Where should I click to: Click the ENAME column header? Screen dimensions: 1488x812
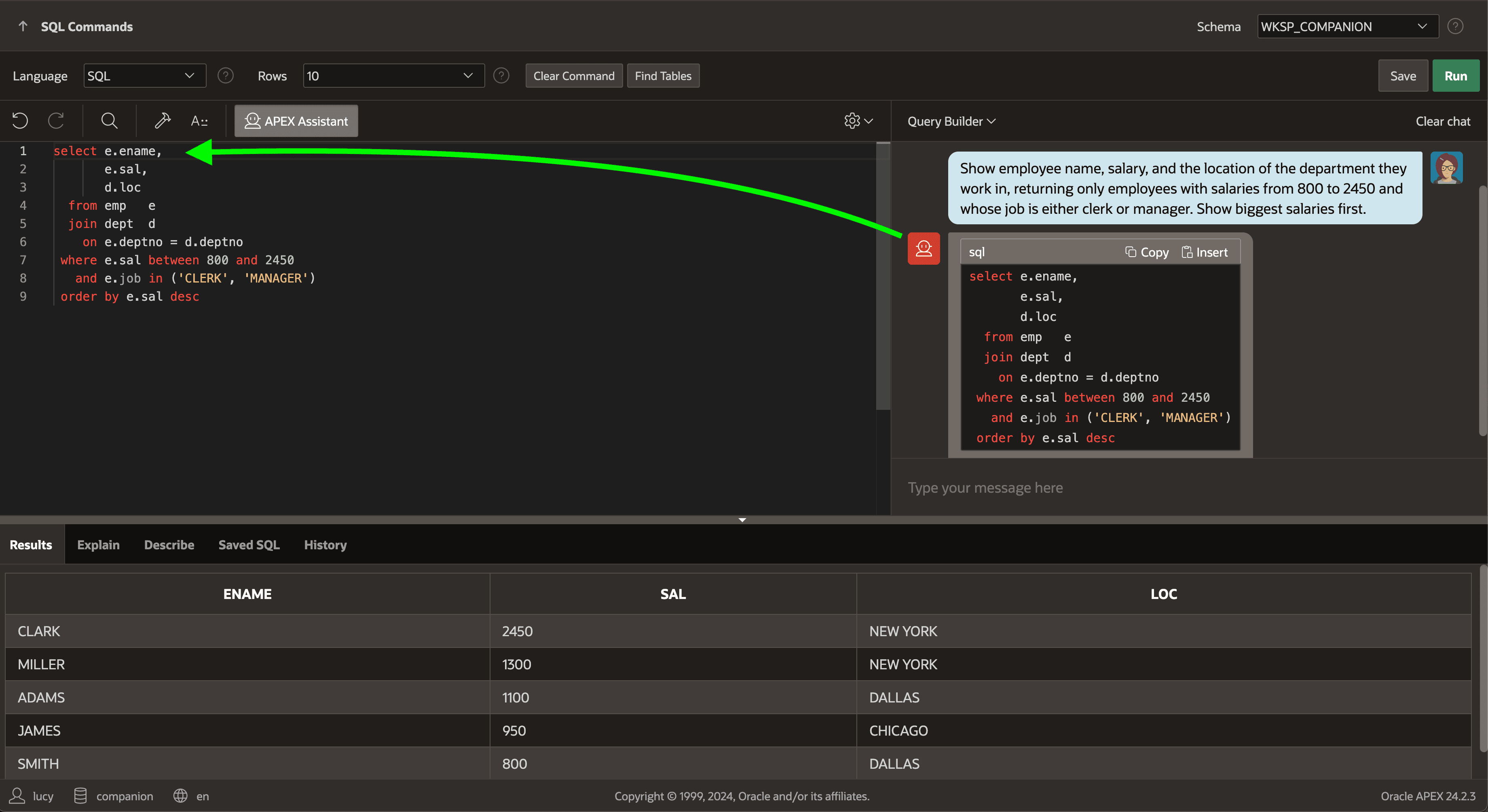[247, 594]
